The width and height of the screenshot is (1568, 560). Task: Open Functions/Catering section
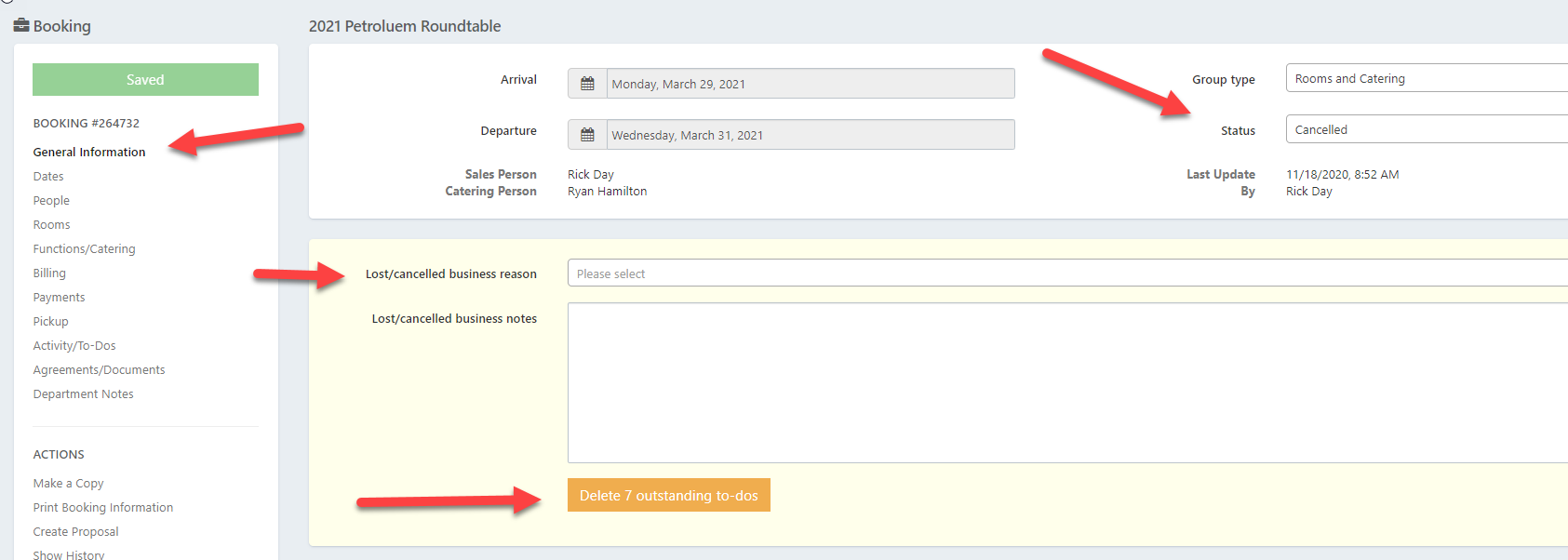(x=84, y=249)
